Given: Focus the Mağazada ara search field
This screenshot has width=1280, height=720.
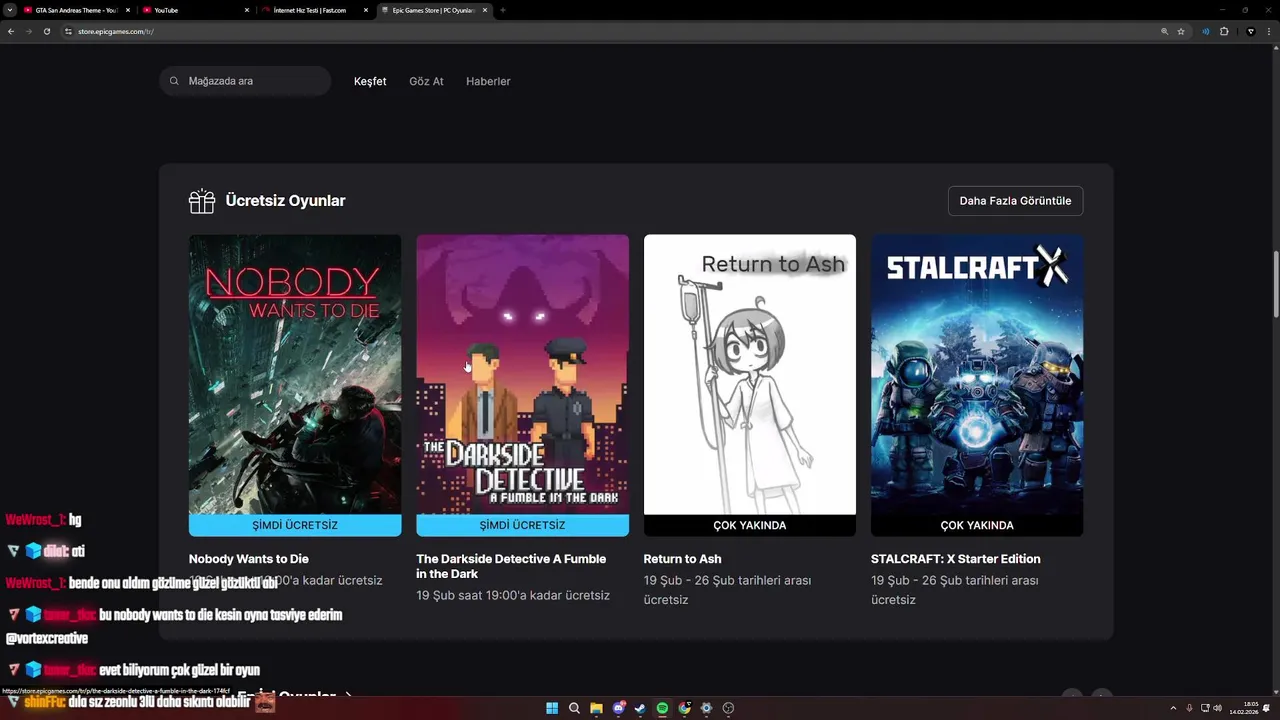Looking at the screenshot, I should [x=245, y=81].
